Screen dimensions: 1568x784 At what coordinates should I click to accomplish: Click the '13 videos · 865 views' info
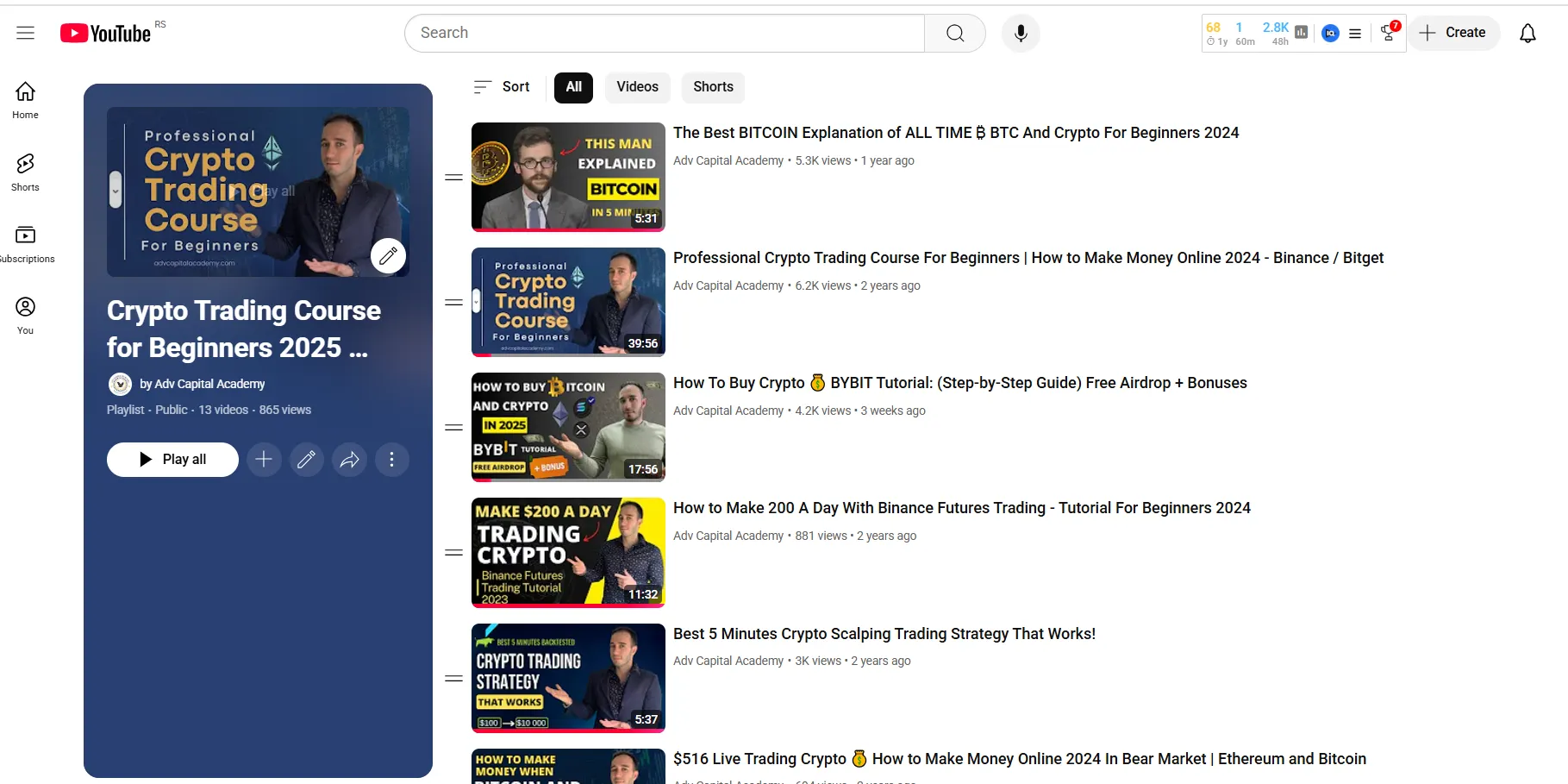[255, 410]
